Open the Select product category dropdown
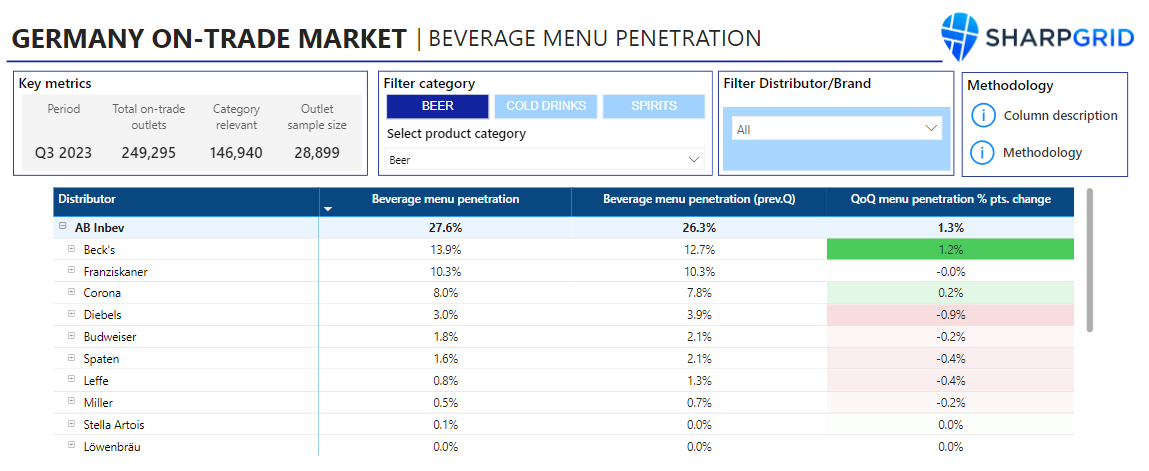The image size is (1149, 471). 544,159
